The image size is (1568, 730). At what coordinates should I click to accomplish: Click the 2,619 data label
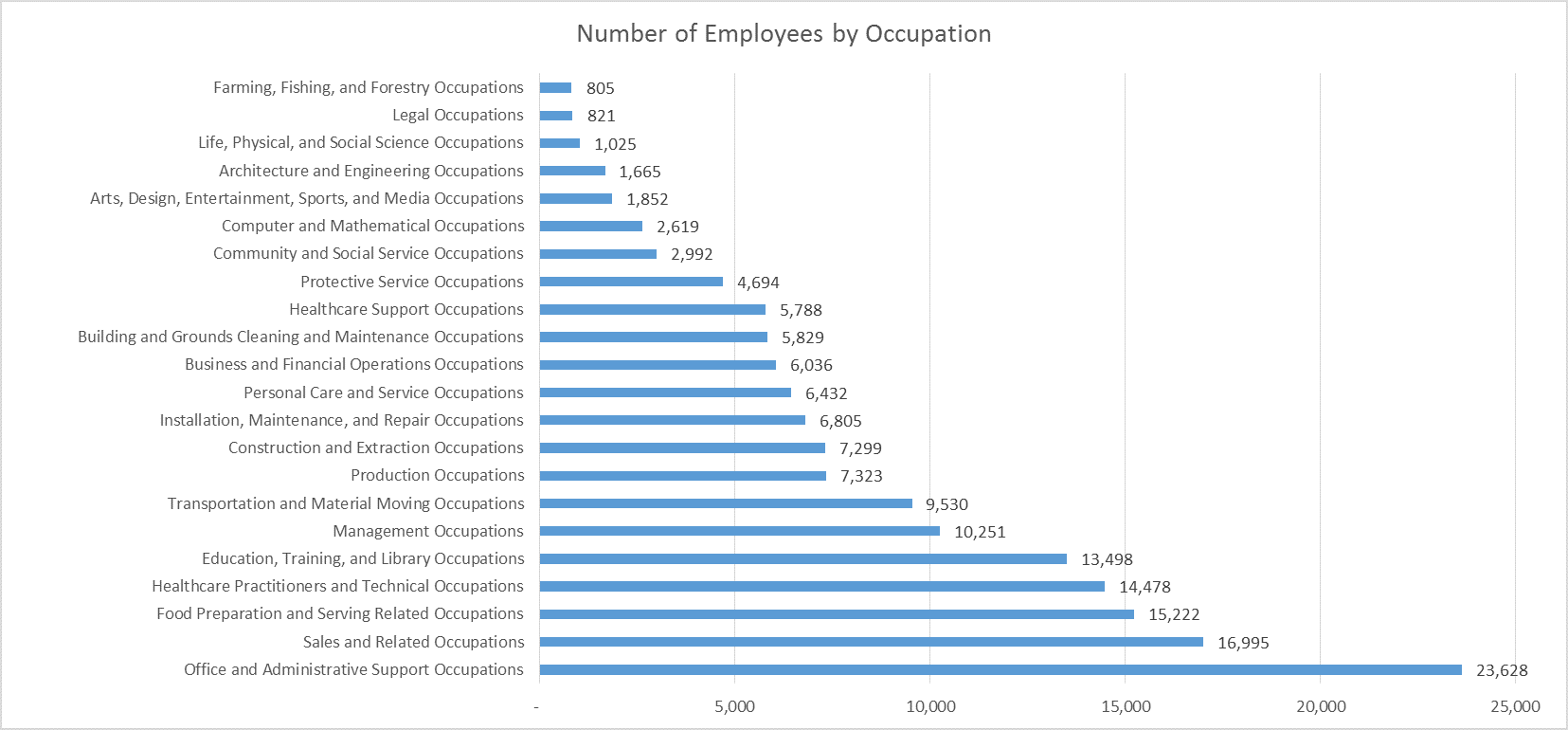[677, 227]
